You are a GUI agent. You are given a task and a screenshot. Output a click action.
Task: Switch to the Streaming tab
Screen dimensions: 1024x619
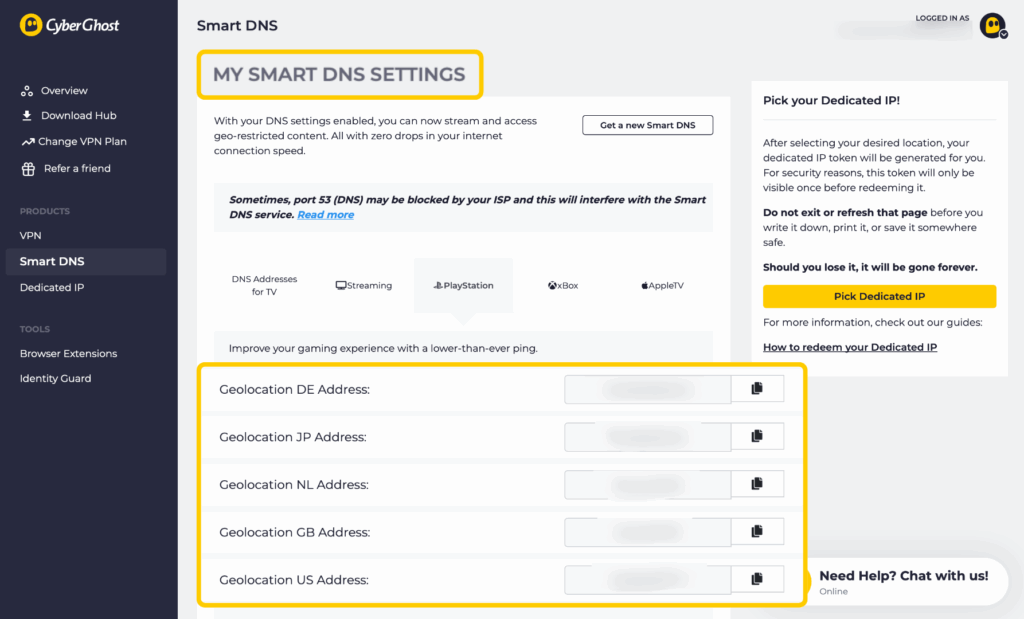coord(364,286)
